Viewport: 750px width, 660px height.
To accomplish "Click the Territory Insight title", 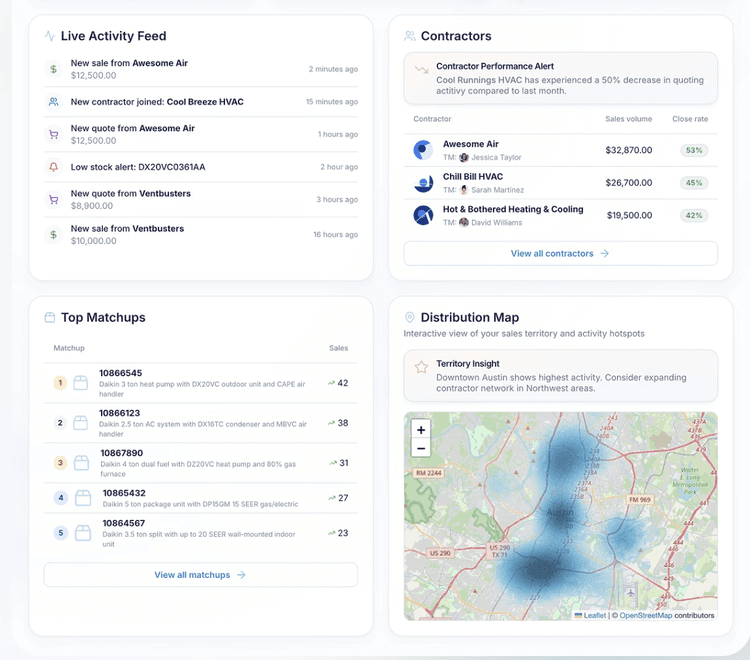I will click(468, 363).
